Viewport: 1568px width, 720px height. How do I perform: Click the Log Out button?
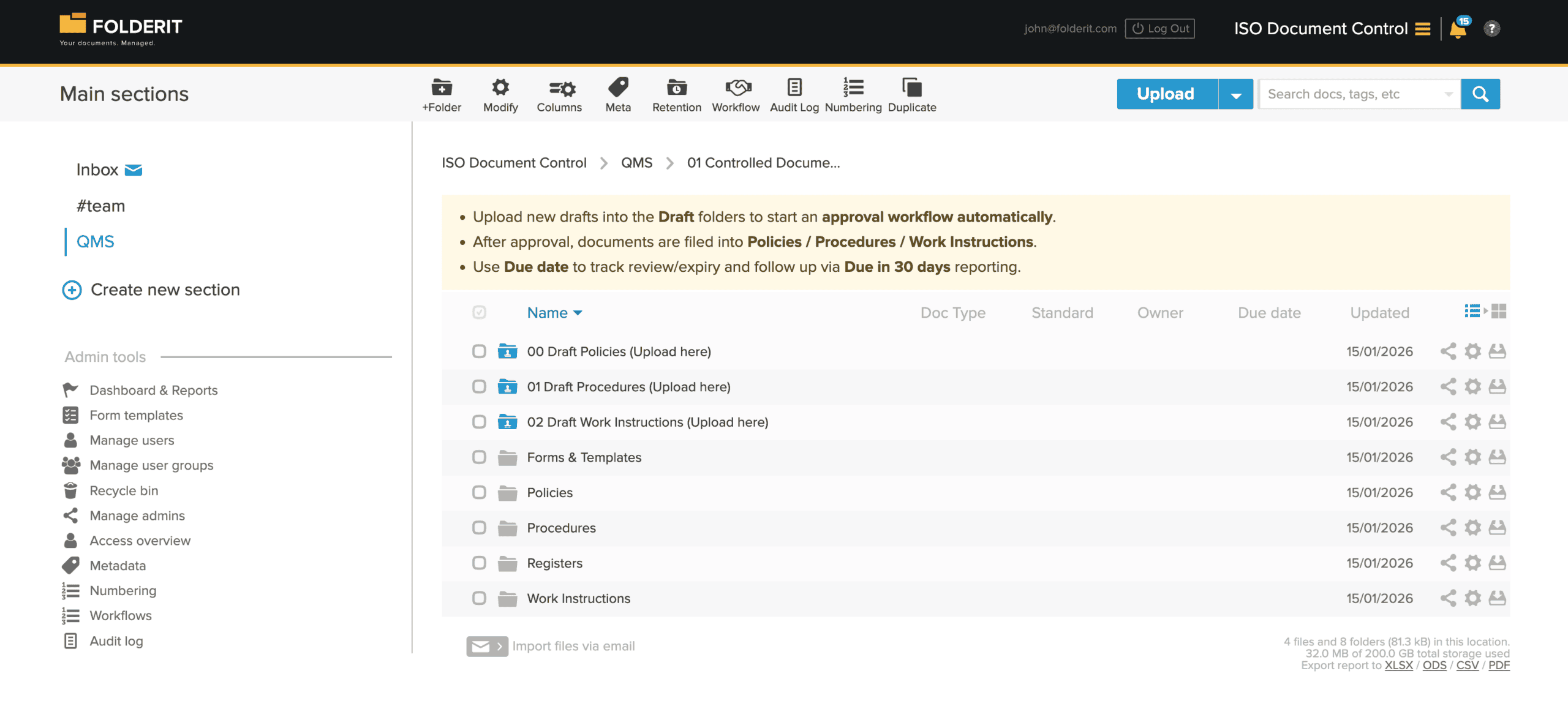tap(1159, 29)
